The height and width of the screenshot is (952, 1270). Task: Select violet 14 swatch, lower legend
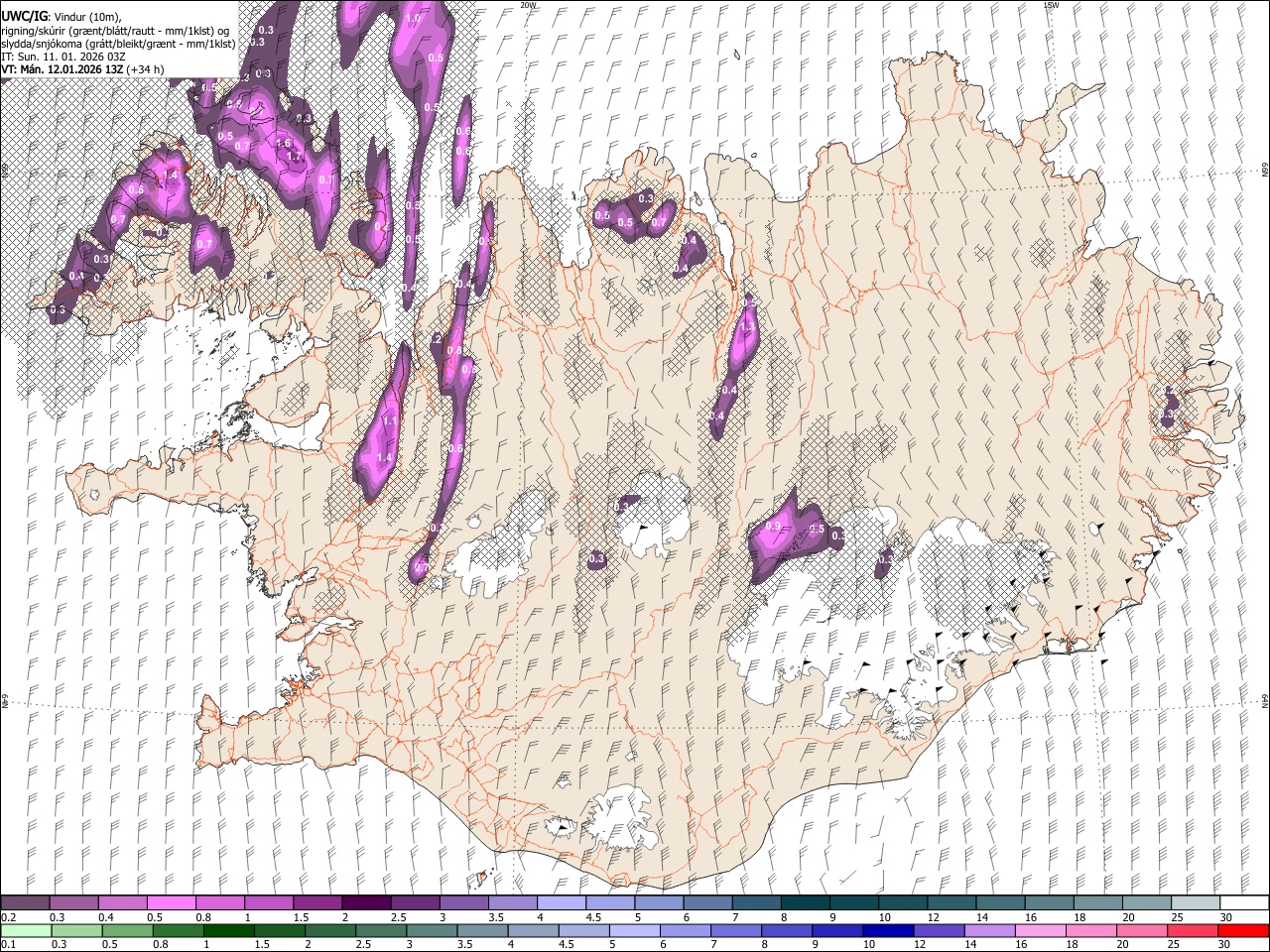click(x=988, y=931)
